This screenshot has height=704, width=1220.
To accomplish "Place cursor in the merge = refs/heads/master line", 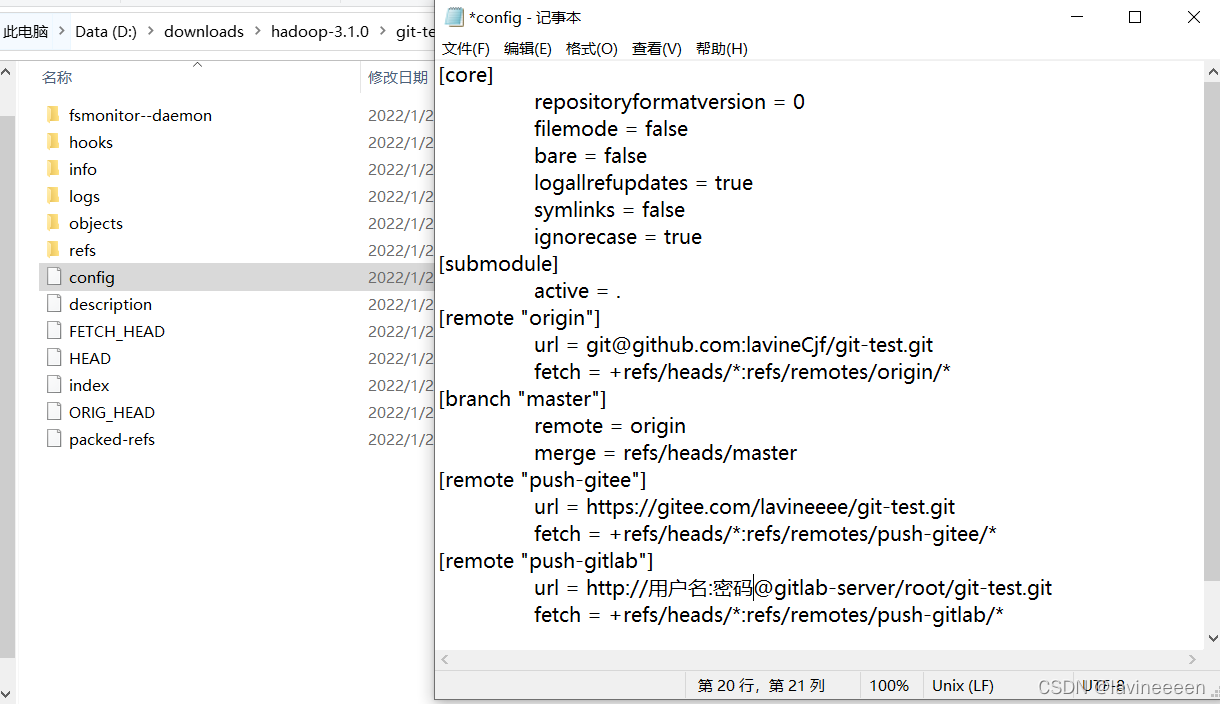I will (x=665, y=453).
